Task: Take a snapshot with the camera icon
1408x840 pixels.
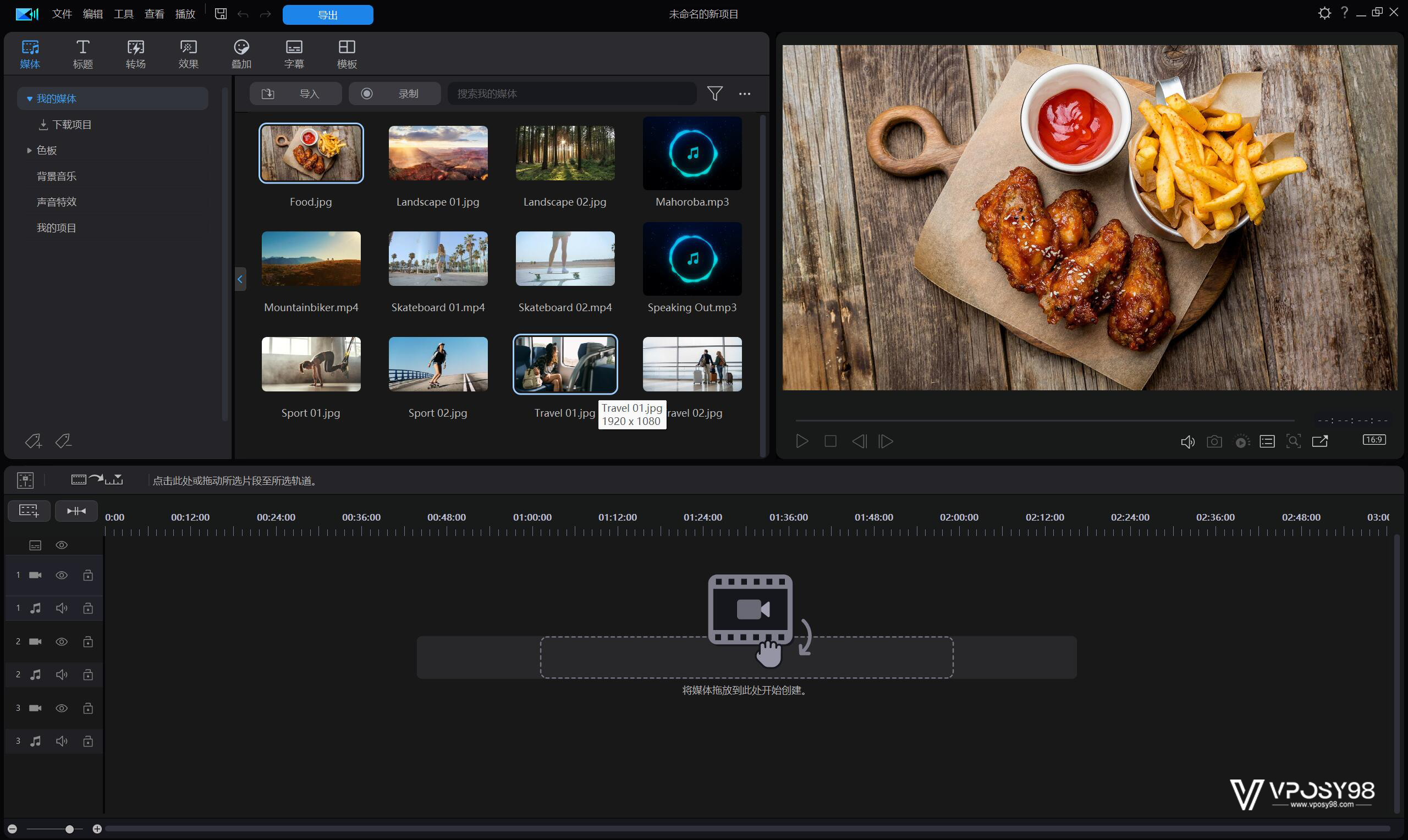Action: 1214,441
